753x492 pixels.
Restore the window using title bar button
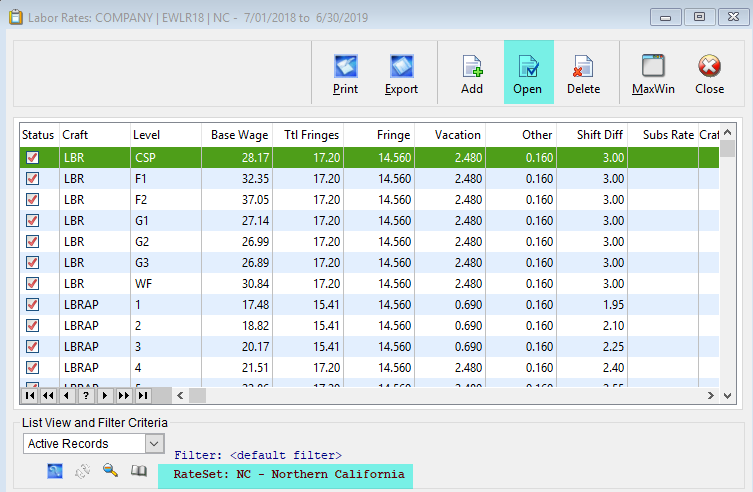pos(699,17)
